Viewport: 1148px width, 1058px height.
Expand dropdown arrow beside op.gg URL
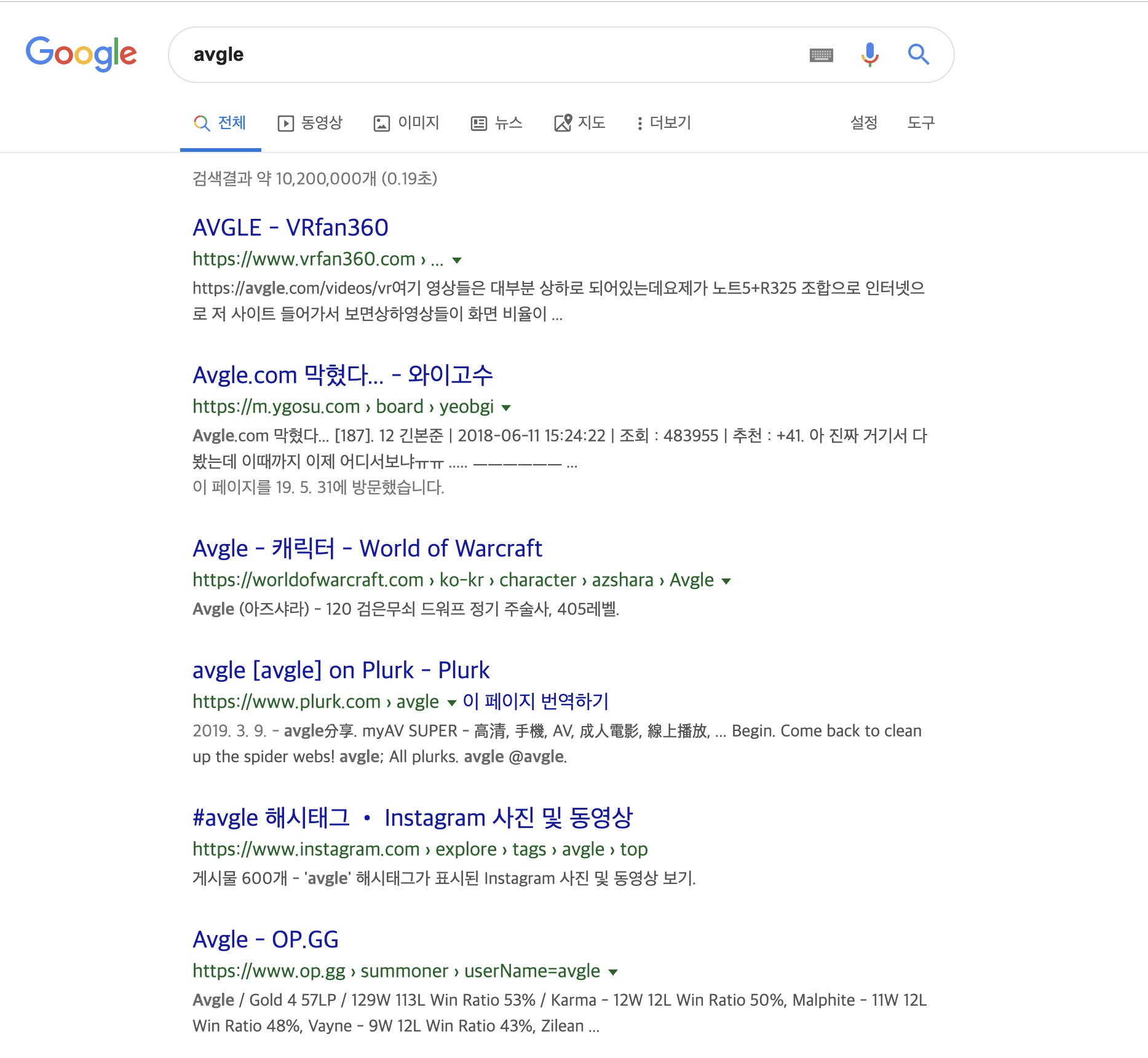click(x=613, y=972)
